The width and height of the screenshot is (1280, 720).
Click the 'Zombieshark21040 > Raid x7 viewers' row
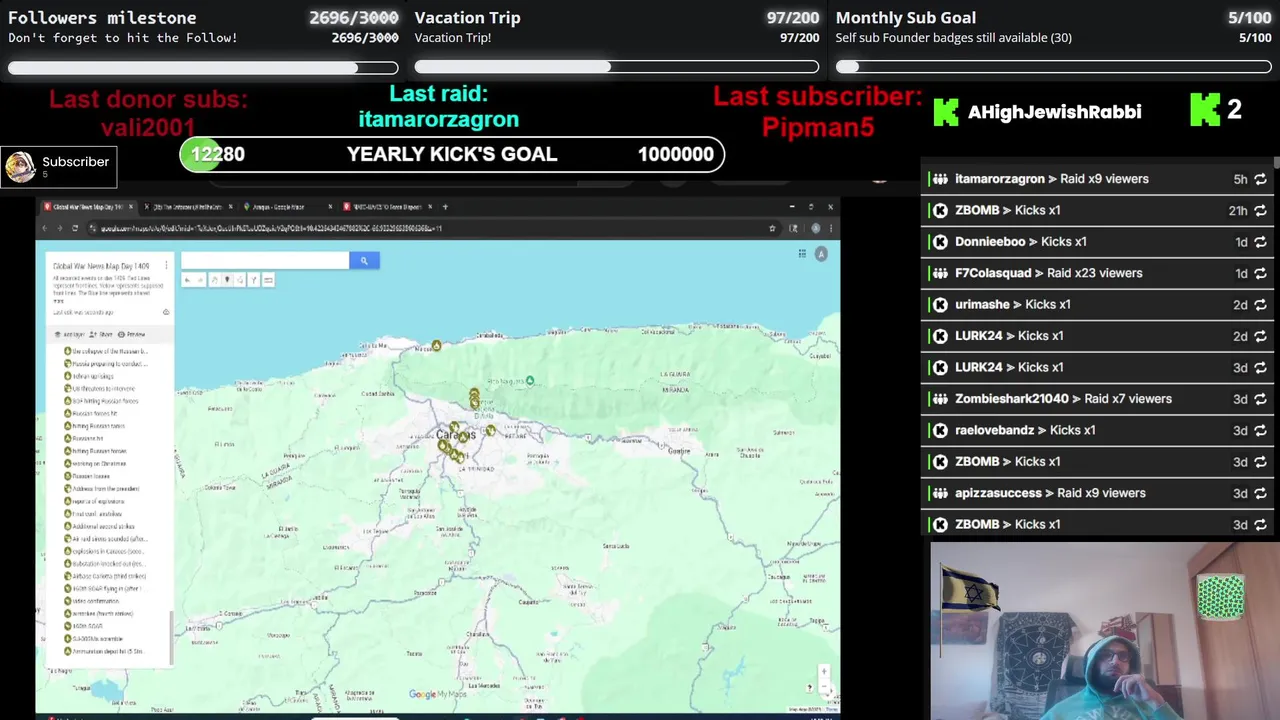(x=1097, y=399)
